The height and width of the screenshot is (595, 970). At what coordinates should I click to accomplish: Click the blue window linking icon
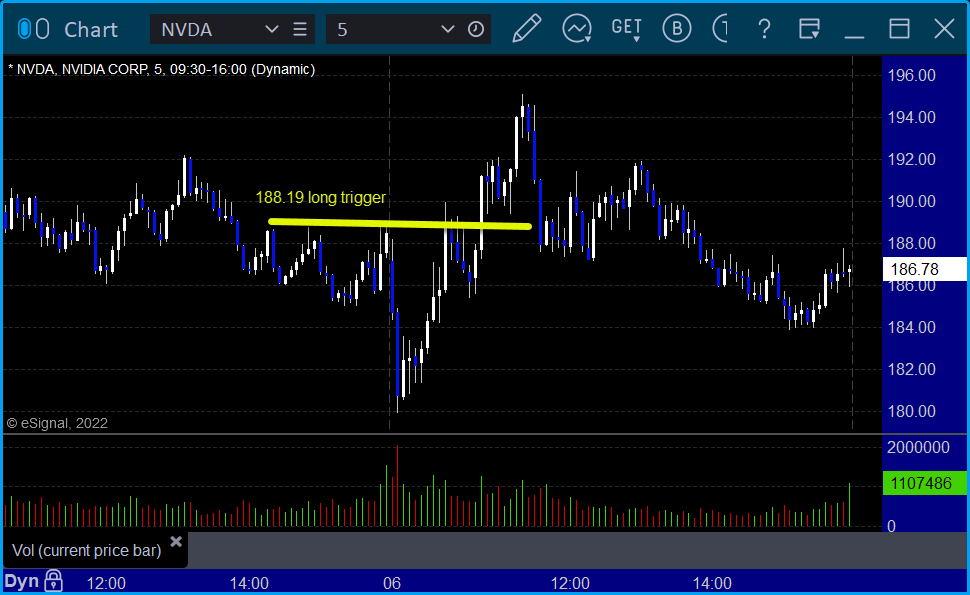24,29
